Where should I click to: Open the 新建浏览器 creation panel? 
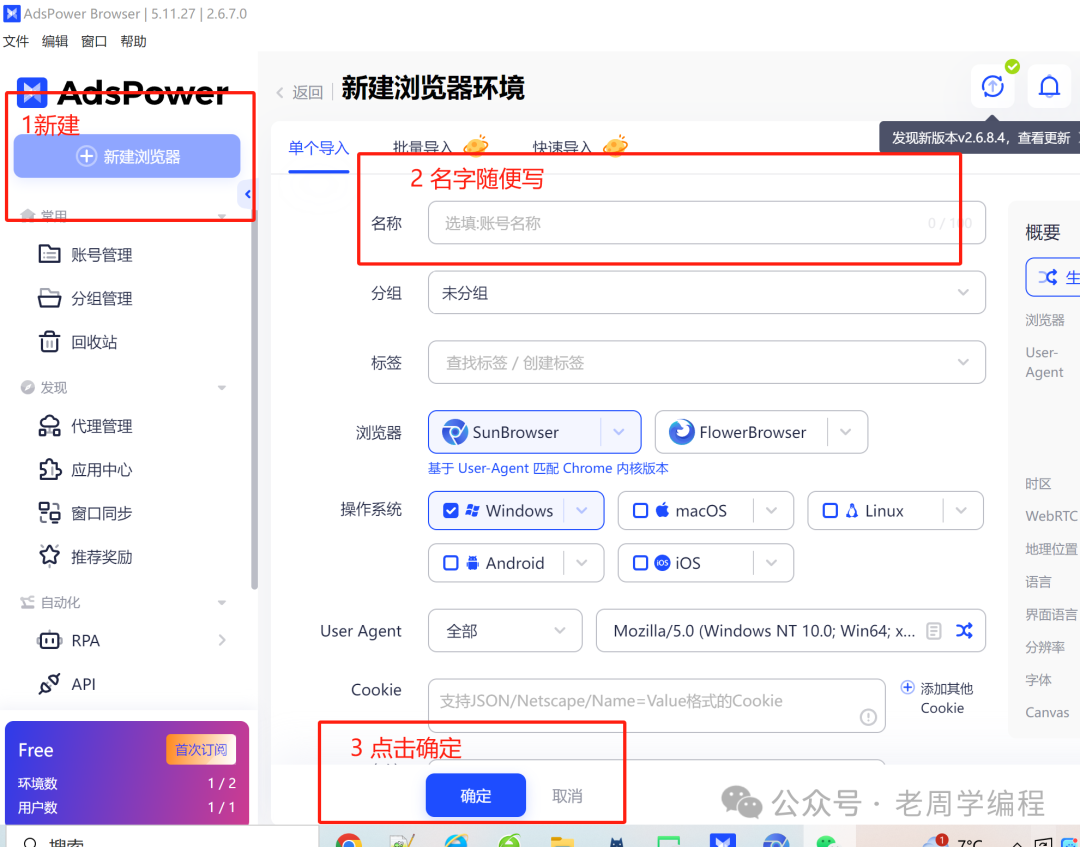[126, 156]
